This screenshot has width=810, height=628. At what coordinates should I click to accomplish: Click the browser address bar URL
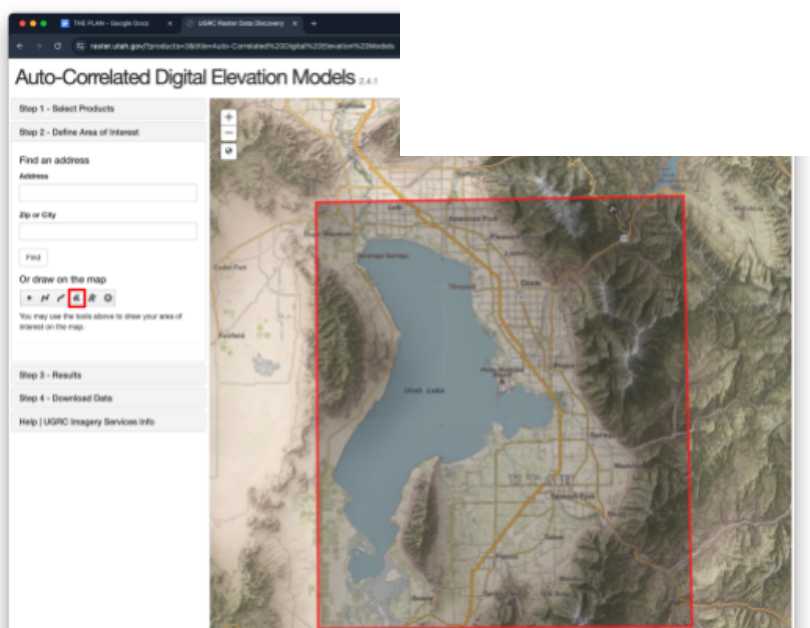242,46
